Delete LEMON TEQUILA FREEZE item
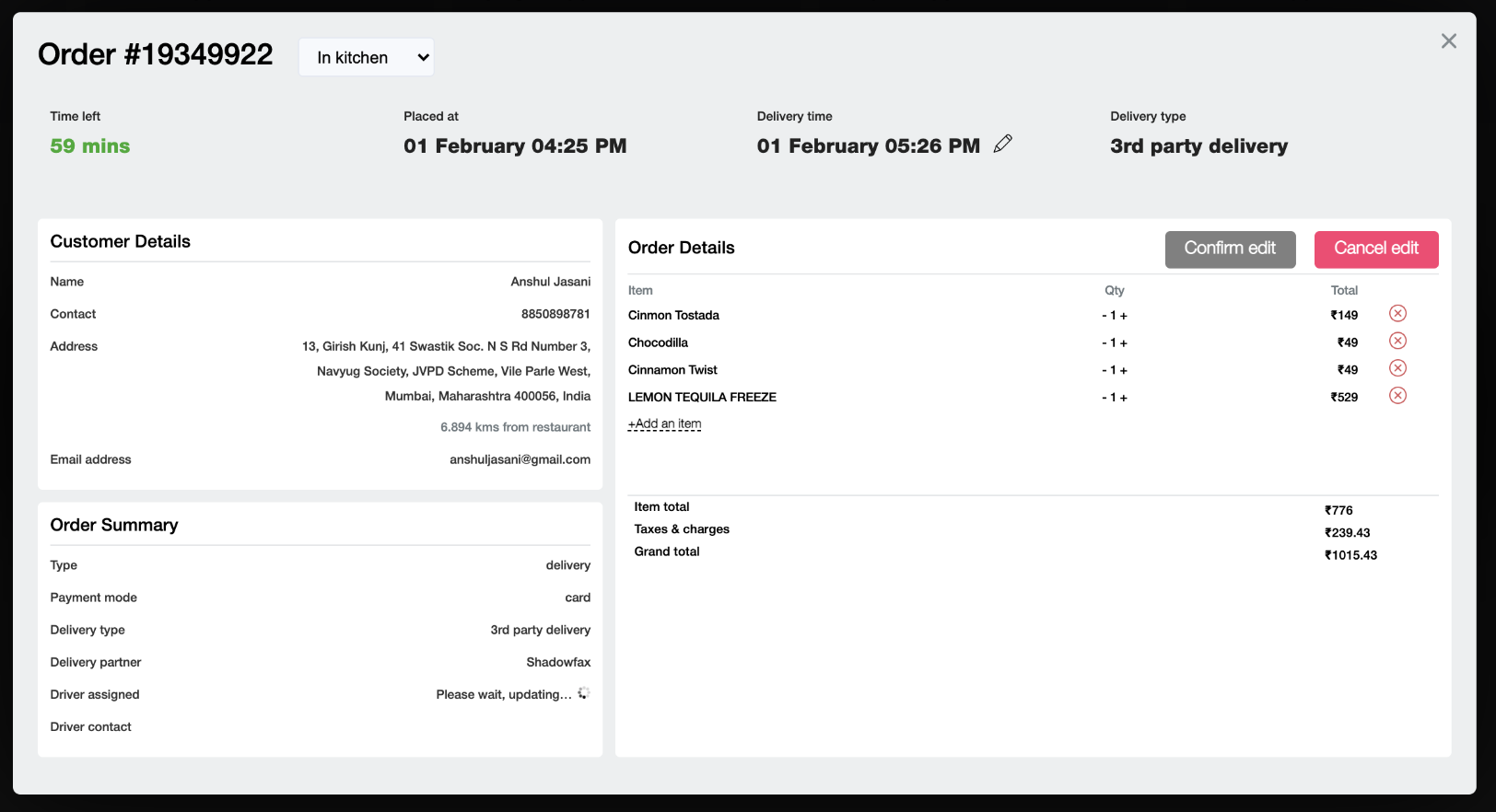This screenshot has height=812, width=1496. (x=1397, y=396)
